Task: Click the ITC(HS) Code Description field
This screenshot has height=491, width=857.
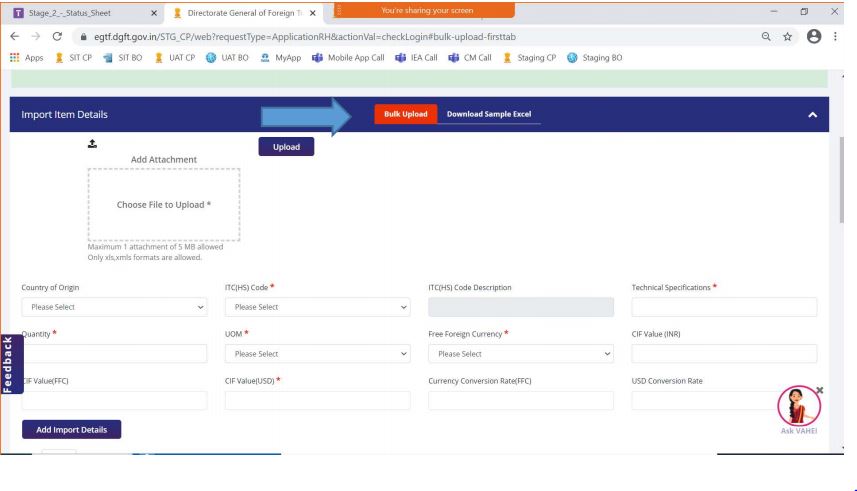Action: pos(521,307)
